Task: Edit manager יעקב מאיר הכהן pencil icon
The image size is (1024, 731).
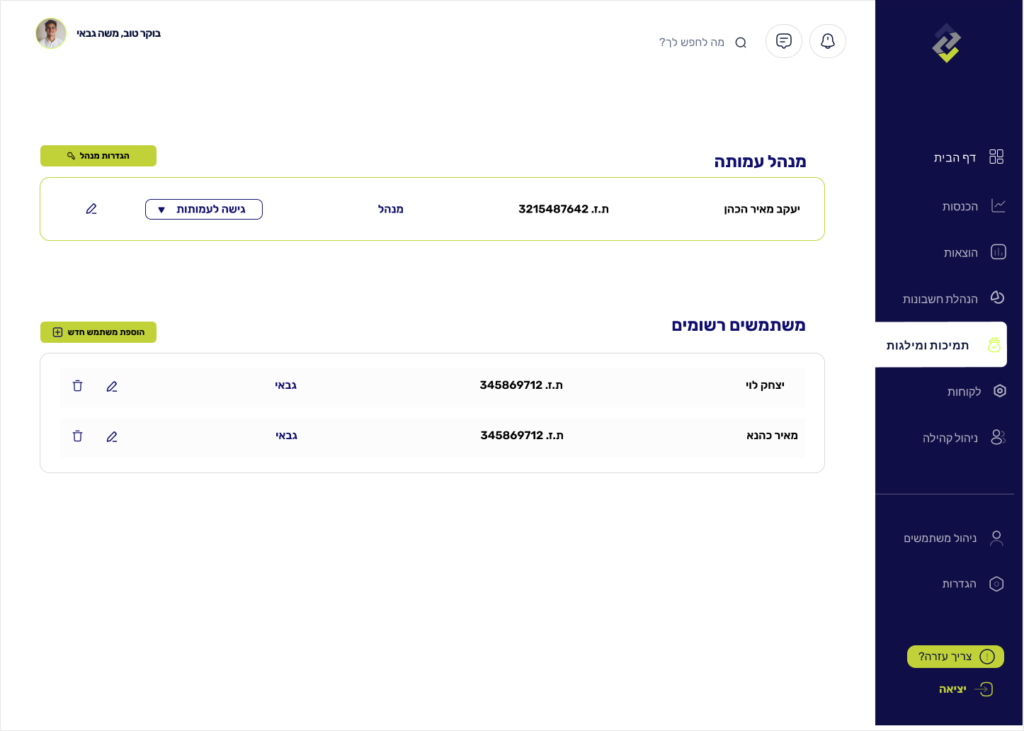Action: click(x=91, y=209)
